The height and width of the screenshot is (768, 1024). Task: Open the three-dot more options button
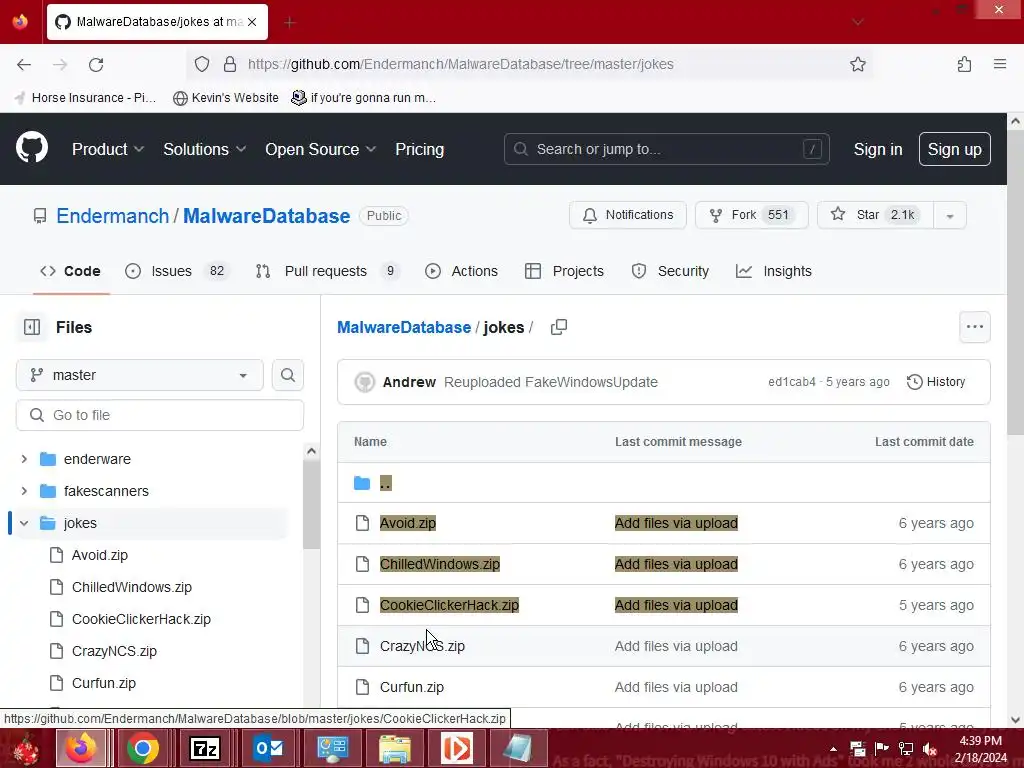tap(974, 327)
